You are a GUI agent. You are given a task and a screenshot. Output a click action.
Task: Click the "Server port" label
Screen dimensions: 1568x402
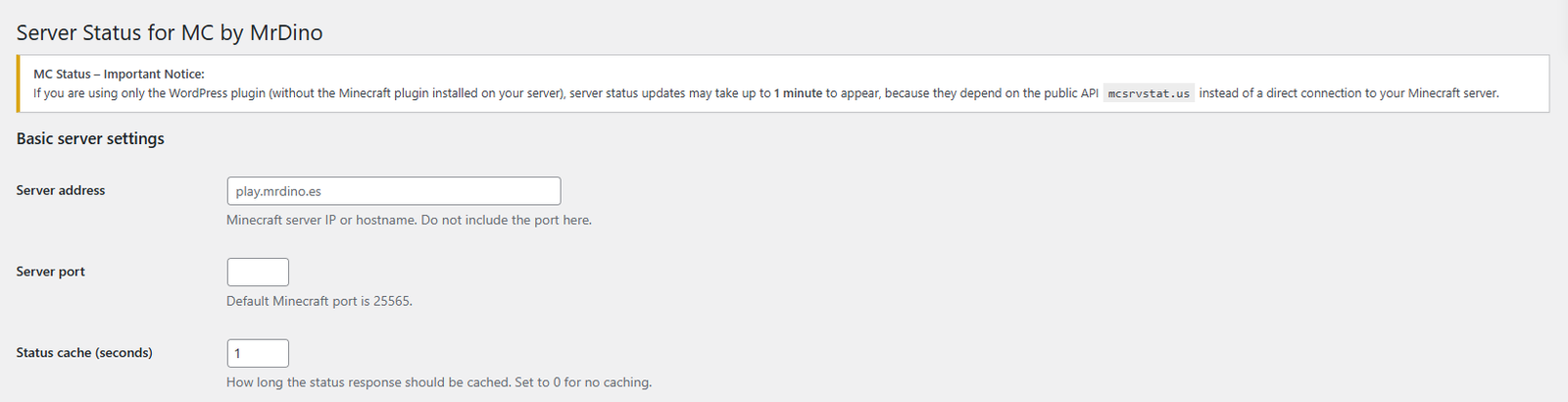click(51, 272)
